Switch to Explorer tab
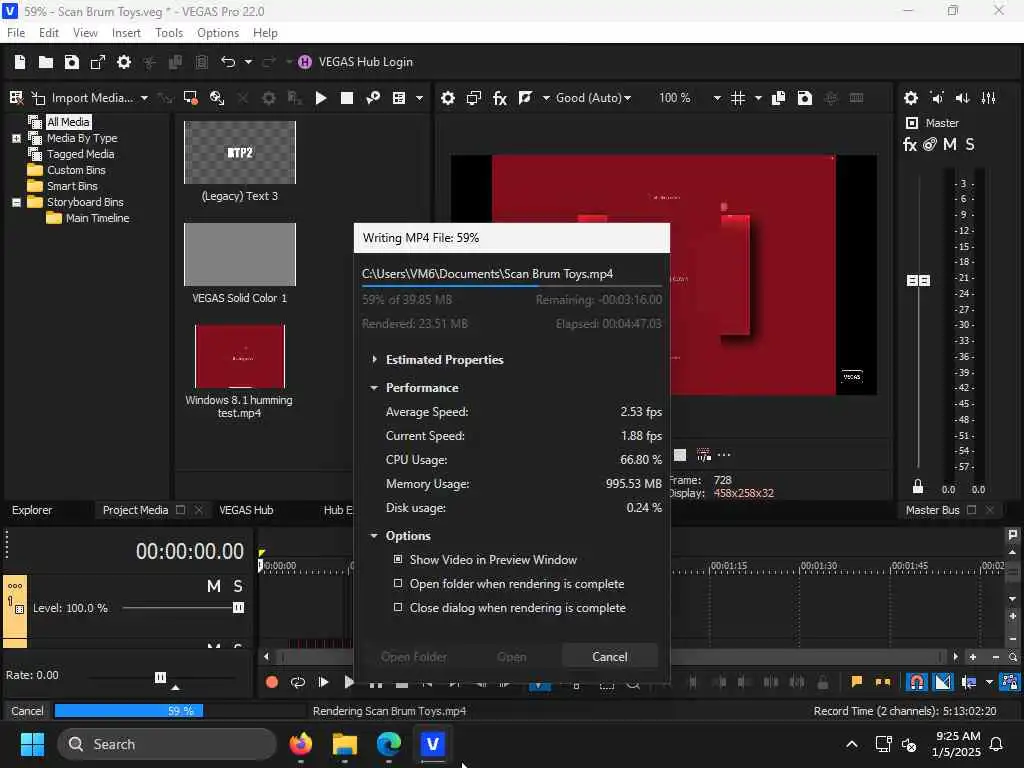 pyautogui.click(x=32, y=510)
